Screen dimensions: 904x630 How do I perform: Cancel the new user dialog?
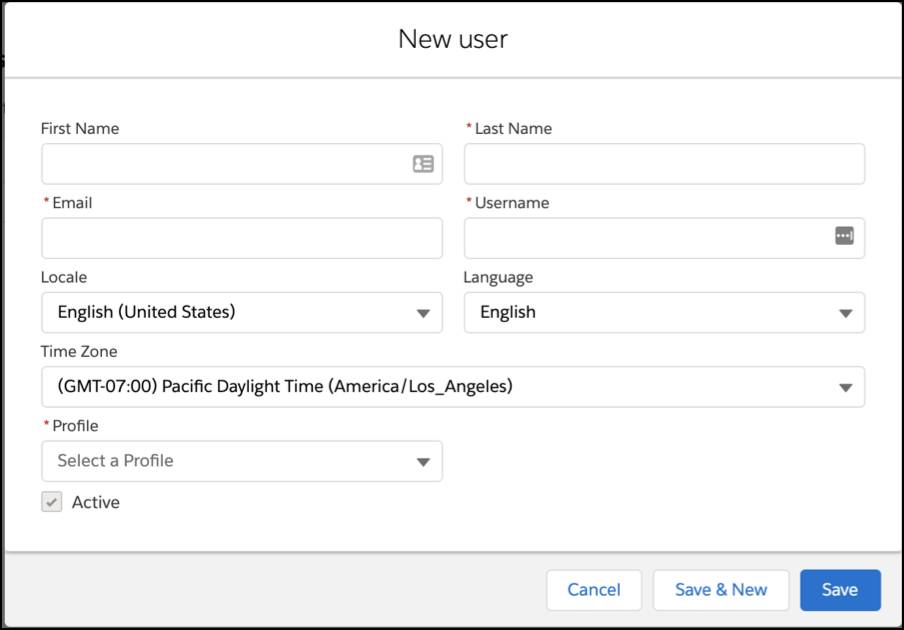[594, 590]
